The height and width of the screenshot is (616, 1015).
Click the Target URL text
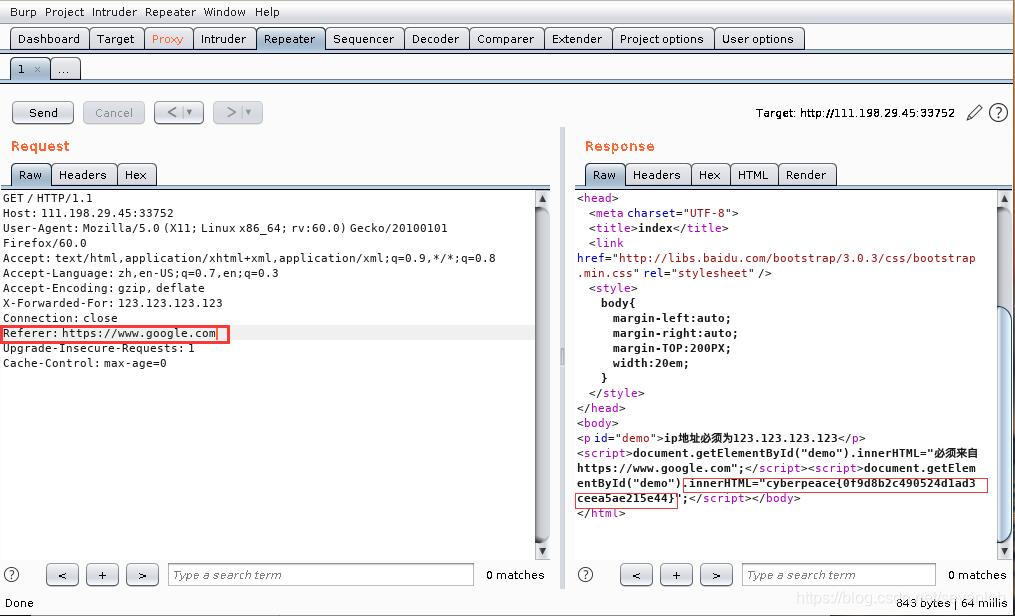[x=854, y=113]
